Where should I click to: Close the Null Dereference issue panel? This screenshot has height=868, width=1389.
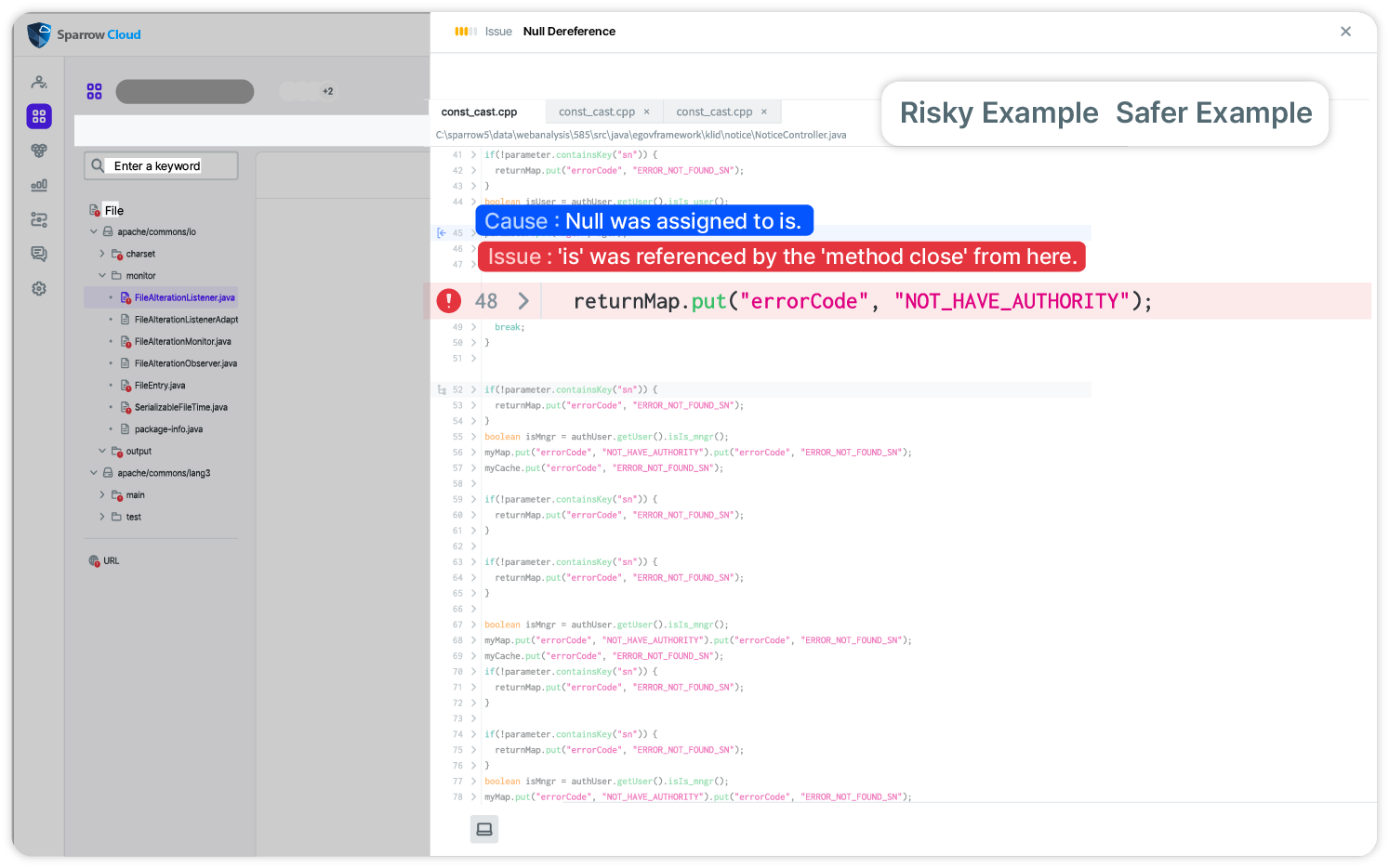point(1345,31)
